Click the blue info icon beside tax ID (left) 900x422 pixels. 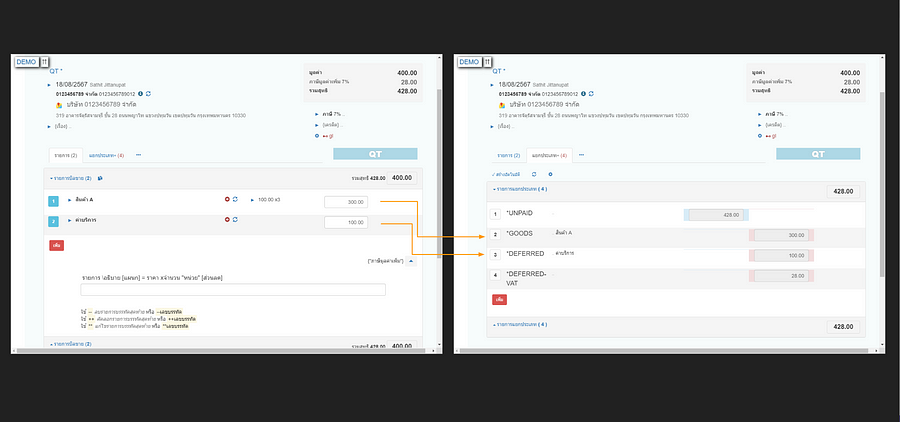pyautogui.click(x=139, y=93)
